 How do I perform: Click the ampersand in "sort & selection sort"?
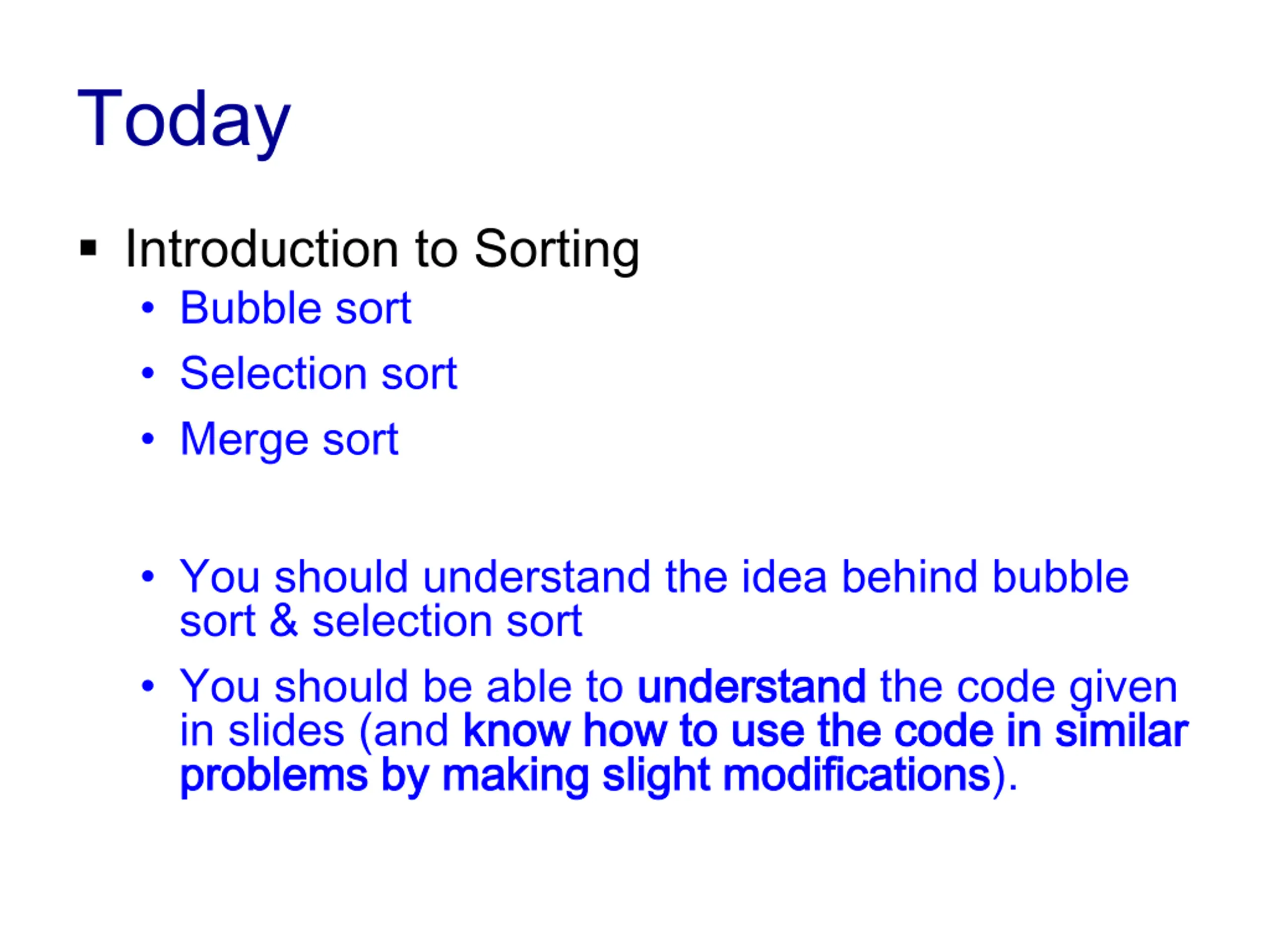click(x=284, y=620)
